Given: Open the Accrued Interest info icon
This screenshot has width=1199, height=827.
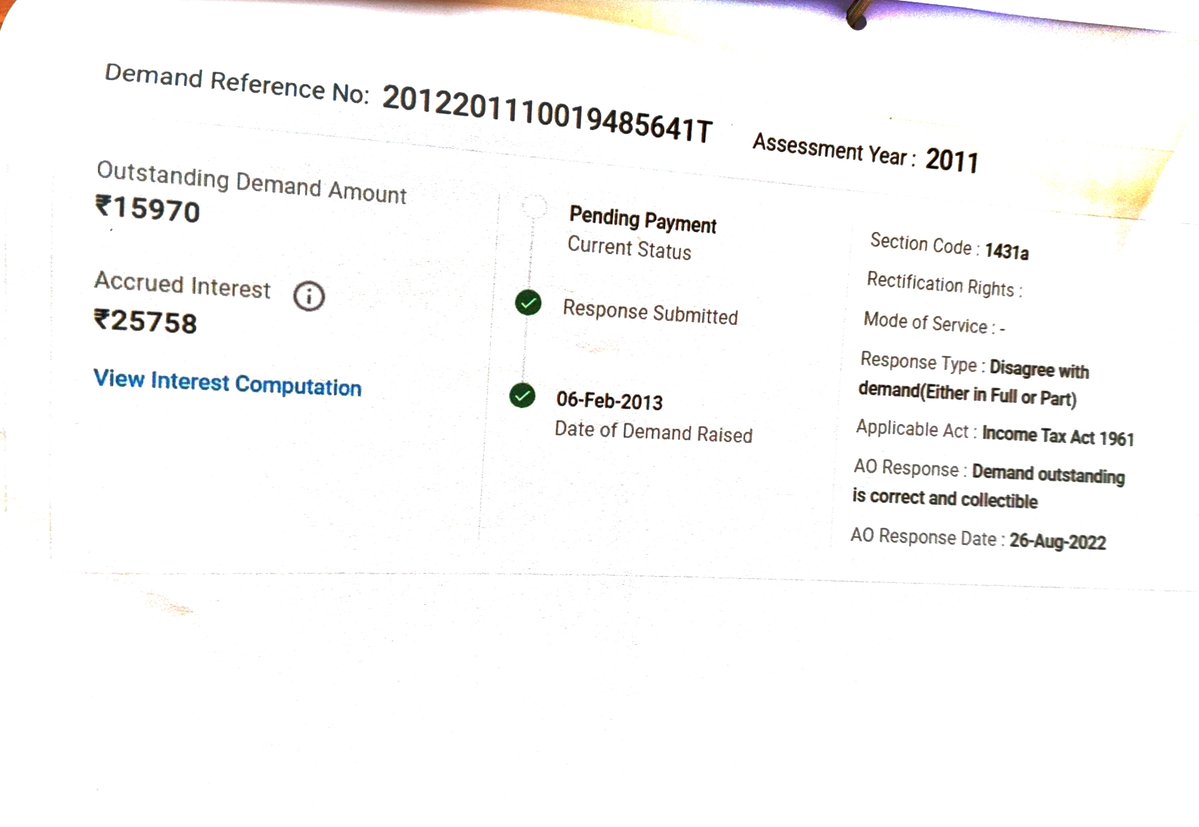Looking at the screenshot, I should point(309,296).
